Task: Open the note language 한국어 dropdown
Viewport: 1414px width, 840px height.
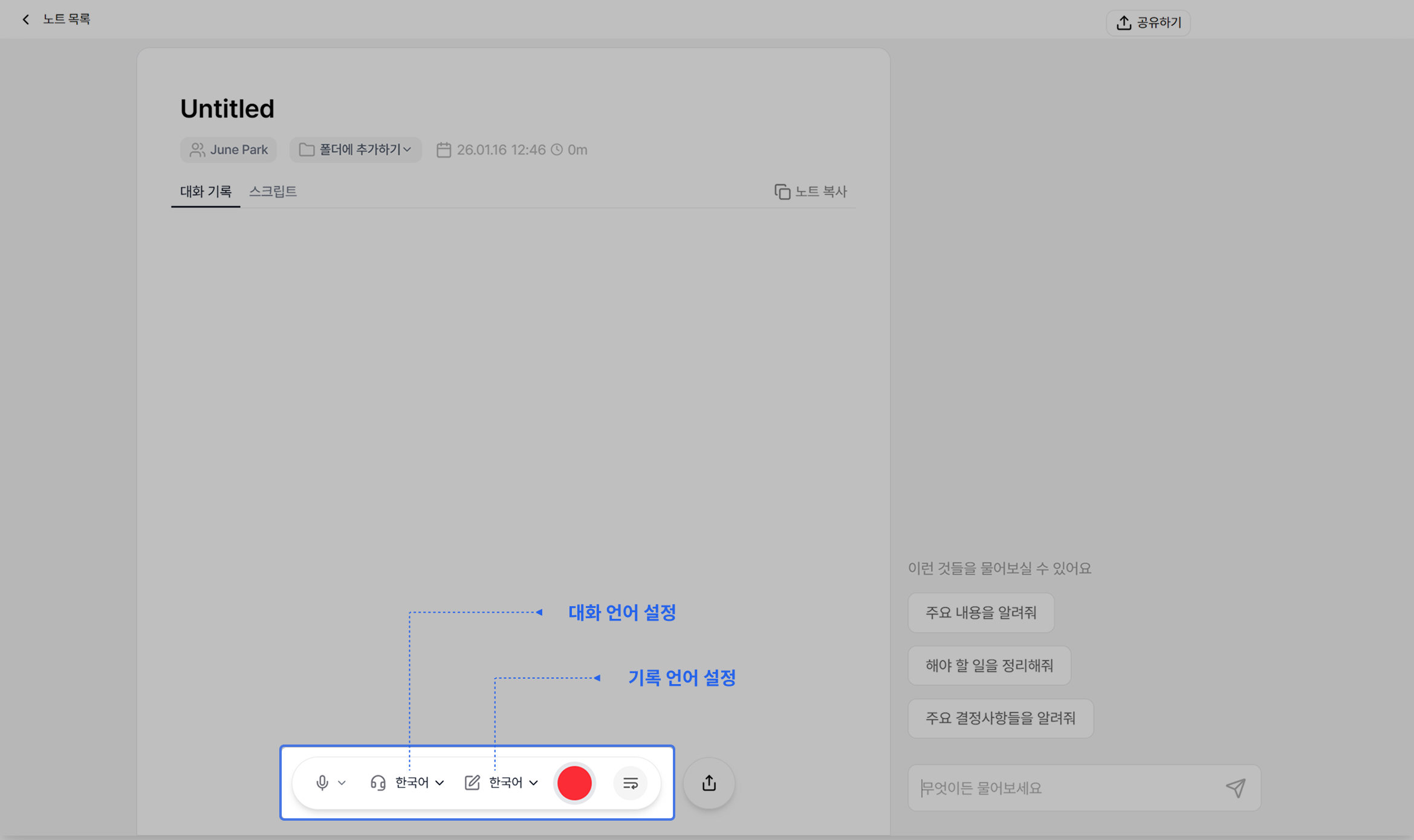Action: [x=513, y=783]
